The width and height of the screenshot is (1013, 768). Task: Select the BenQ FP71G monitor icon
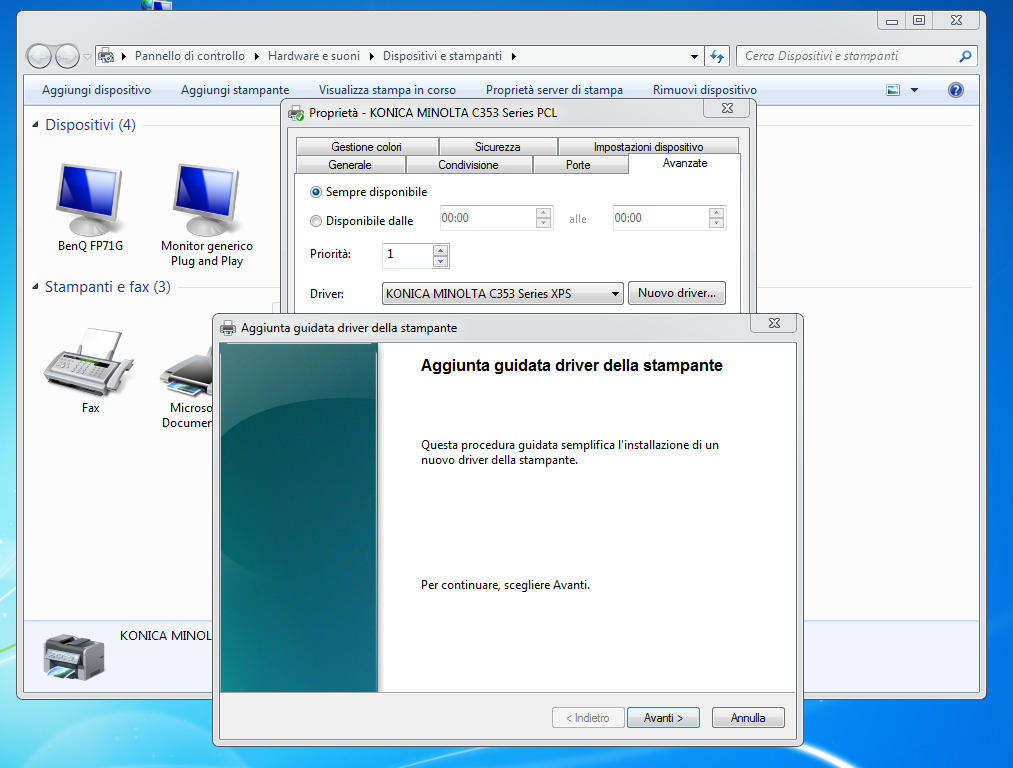pyautogui.click(x=90, y=201)
